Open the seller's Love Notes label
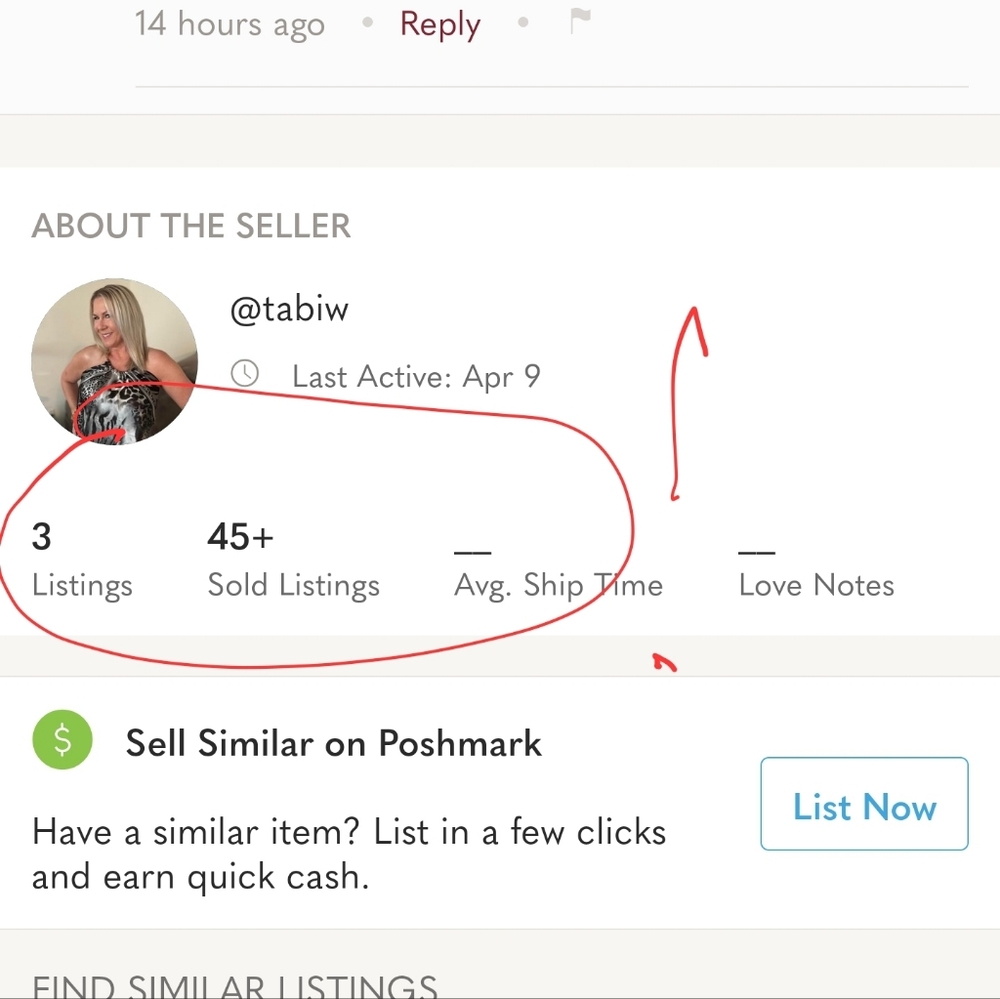Image resolution: width=1000 pixels, height=999 pixels. (816, 585)
